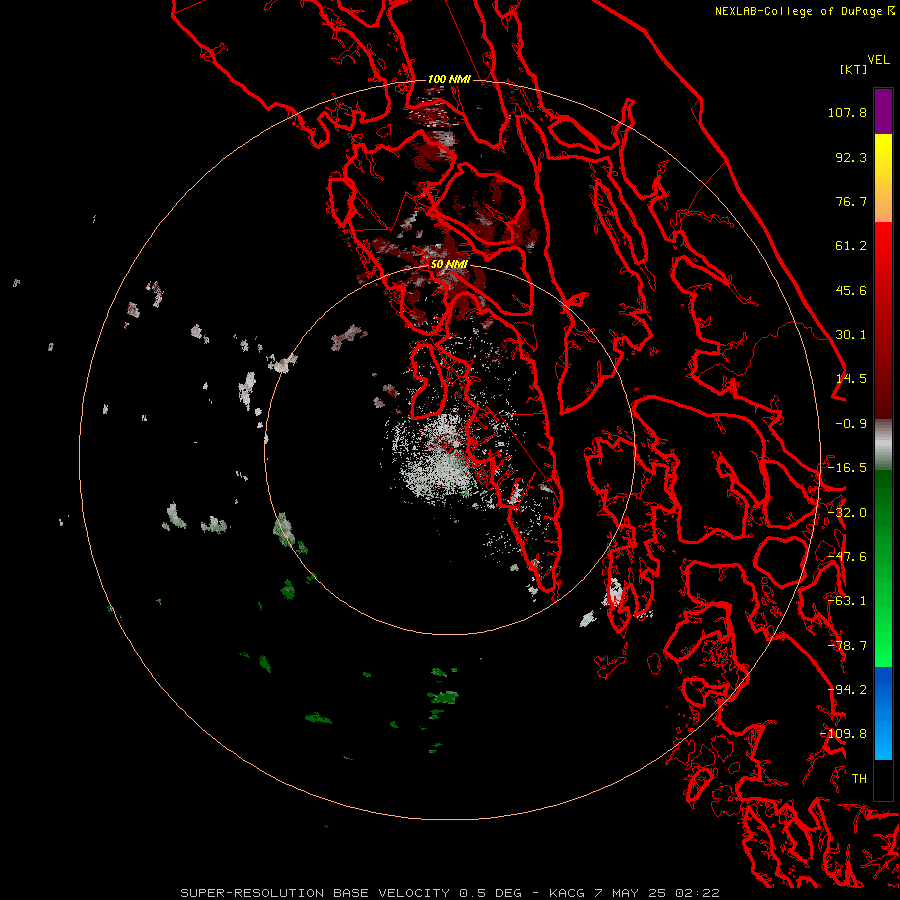Click the -16.5 velocity scale value
Image resolution: width=900 pixels, height=900 pixels.
pyautogui.click(x=847, y=468)
